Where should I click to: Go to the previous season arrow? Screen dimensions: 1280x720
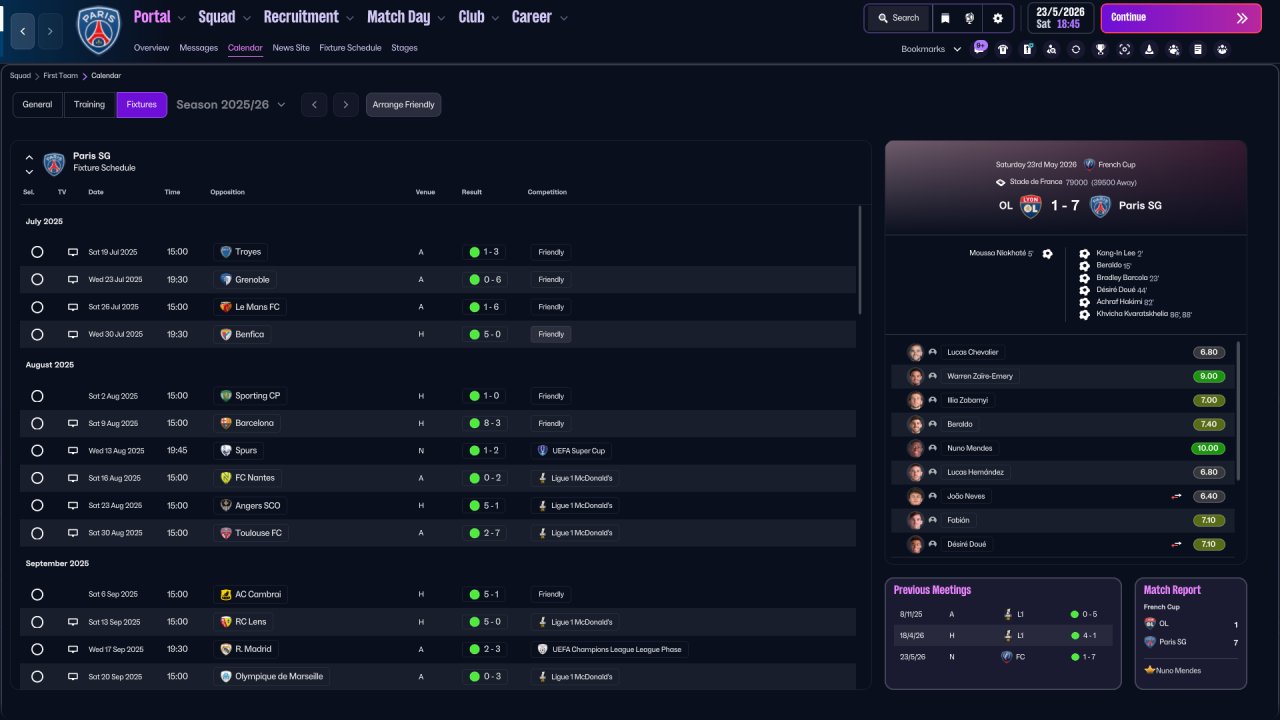pyautogui.click(x=314, y=105)
